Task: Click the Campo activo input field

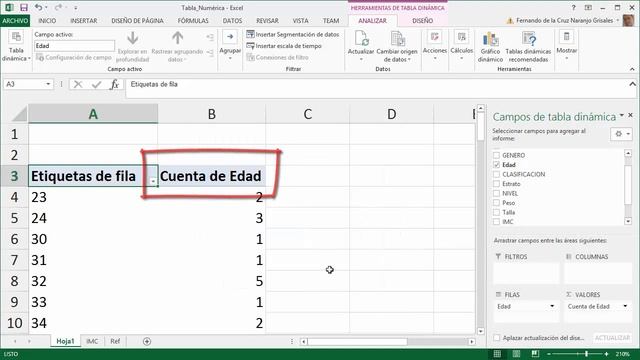Action: 74,46
